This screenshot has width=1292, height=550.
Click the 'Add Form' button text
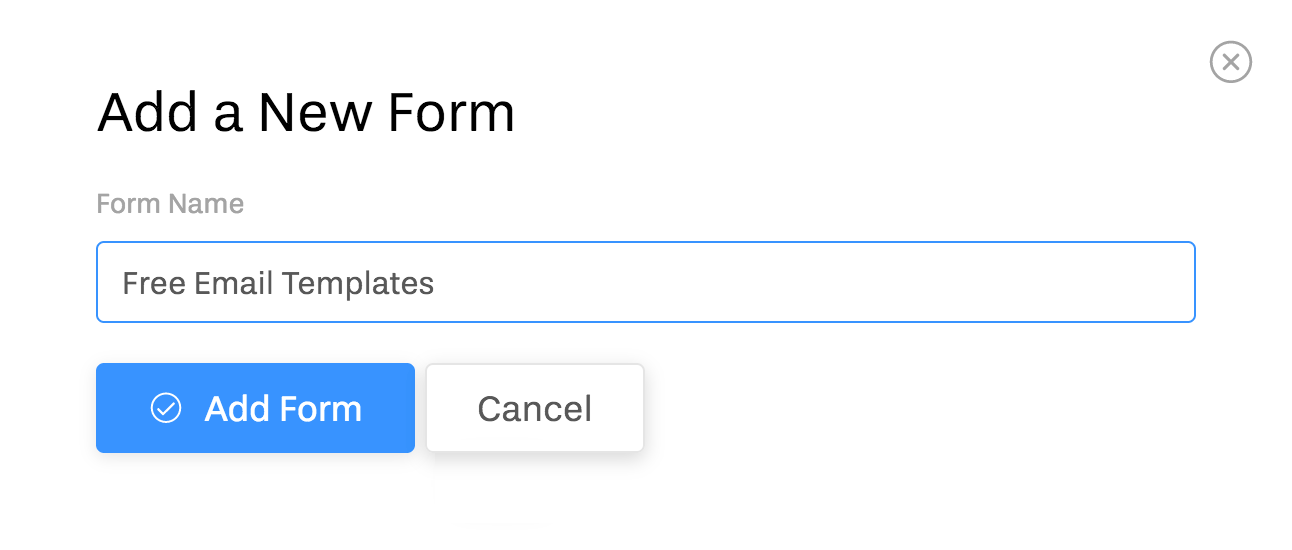click(x=283, y=408)
